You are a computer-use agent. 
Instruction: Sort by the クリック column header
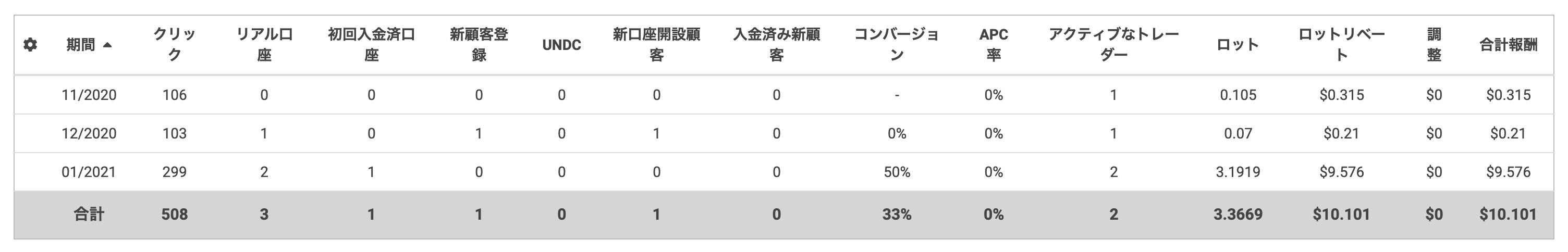tap(175, 45)
